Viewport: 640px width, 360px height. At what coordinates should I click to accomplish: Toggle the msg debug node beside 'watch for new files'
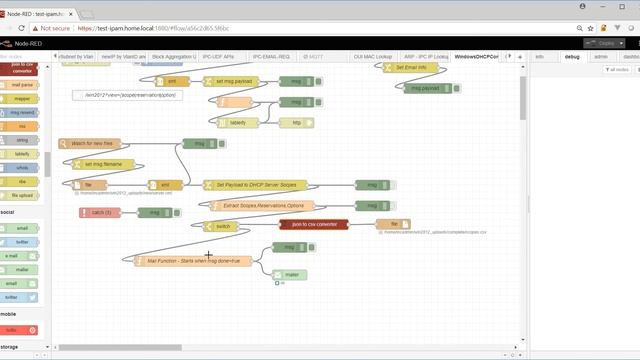(222, 144)
